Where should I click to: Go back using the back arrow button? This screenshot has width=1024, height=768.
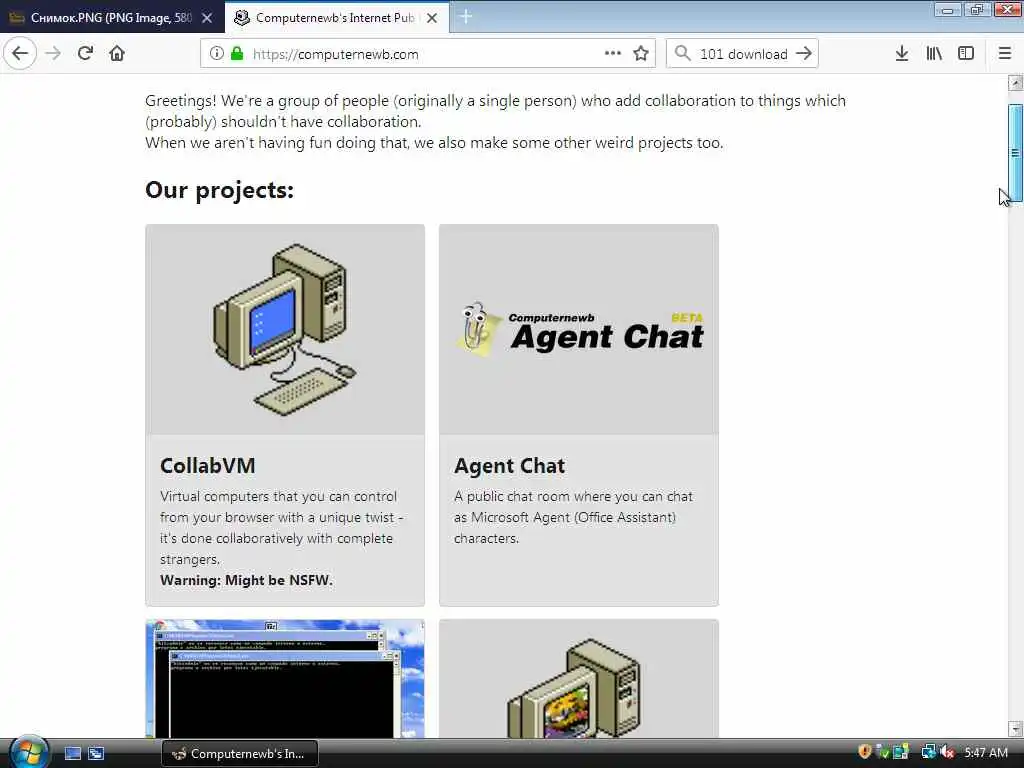(x=20, y=54)
